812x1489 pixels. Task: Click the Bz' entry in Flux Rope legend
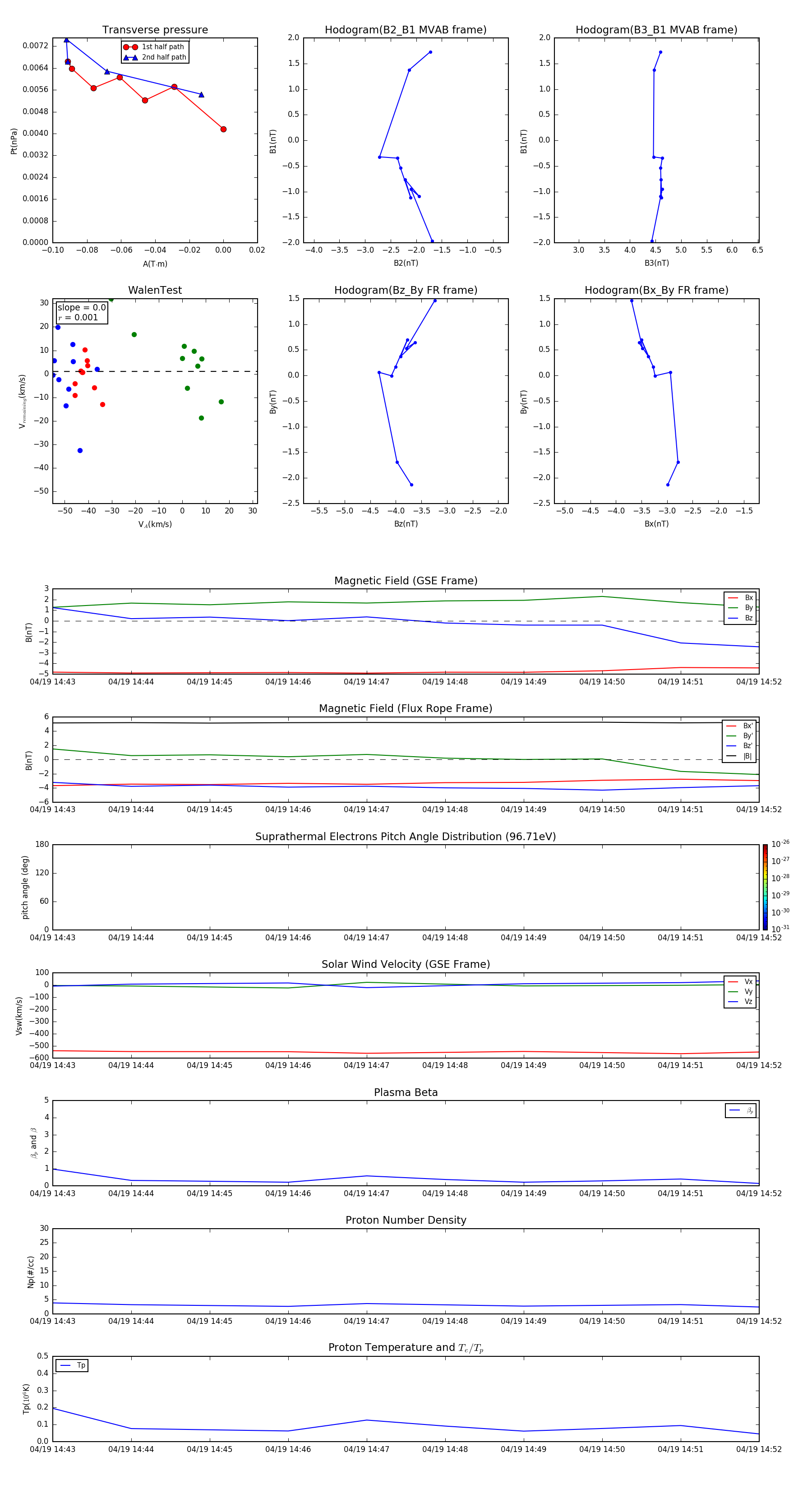click(740, 746)
